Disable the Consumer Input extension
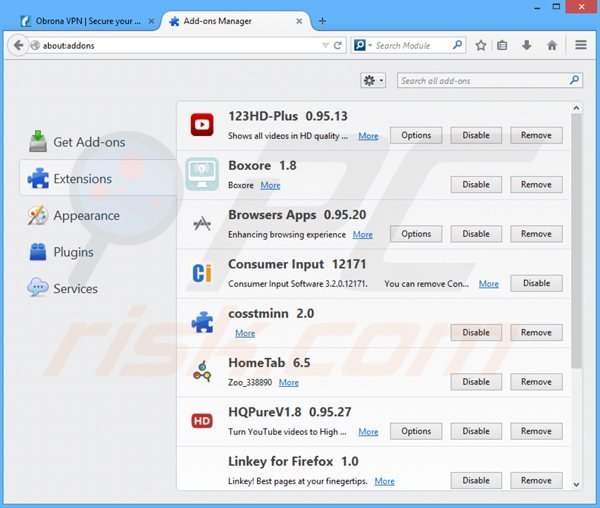The image size is (600, 508). coord(536,283)
